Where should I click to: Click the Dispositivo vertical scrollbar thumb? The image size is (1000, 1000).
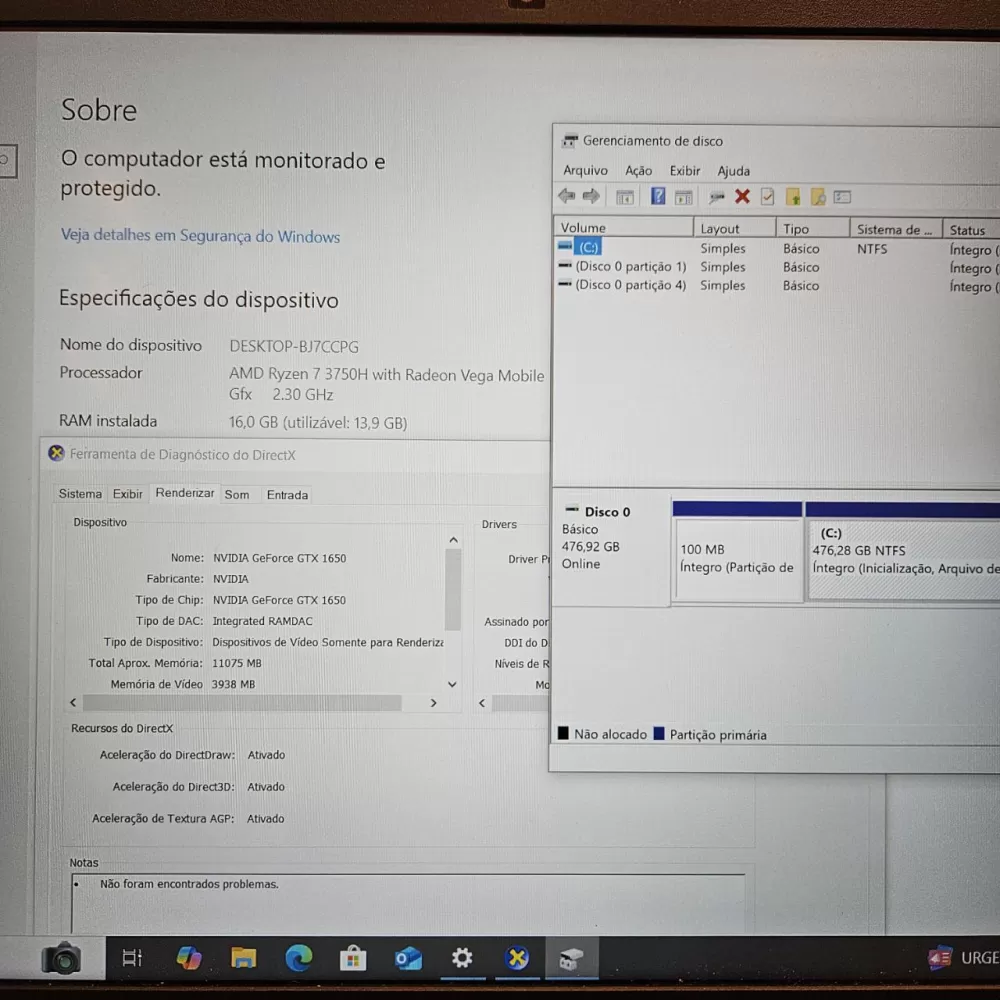coord(452,589)
